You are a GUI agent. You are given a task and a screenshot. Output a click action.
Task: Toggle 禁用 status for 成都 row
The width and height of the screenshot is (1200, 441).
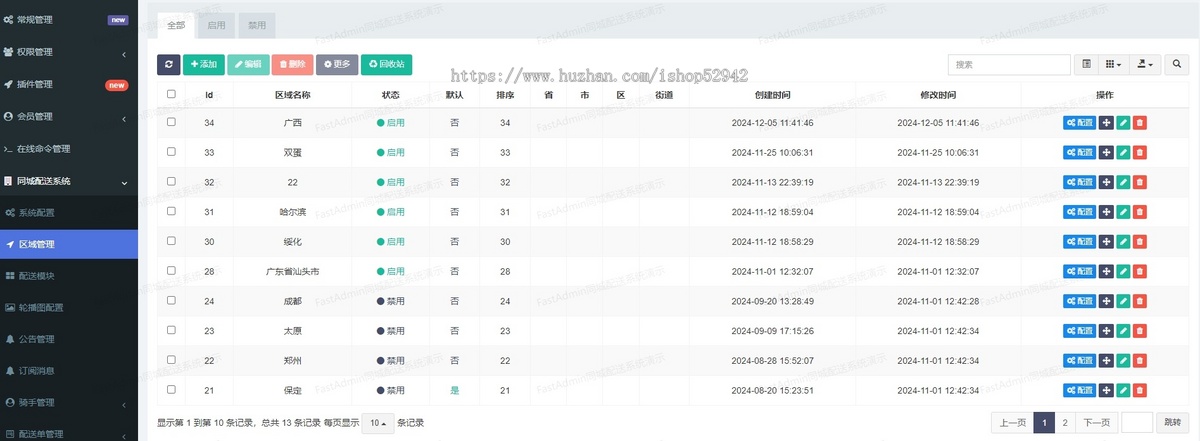pyautogui.click(x=391, y=301)
